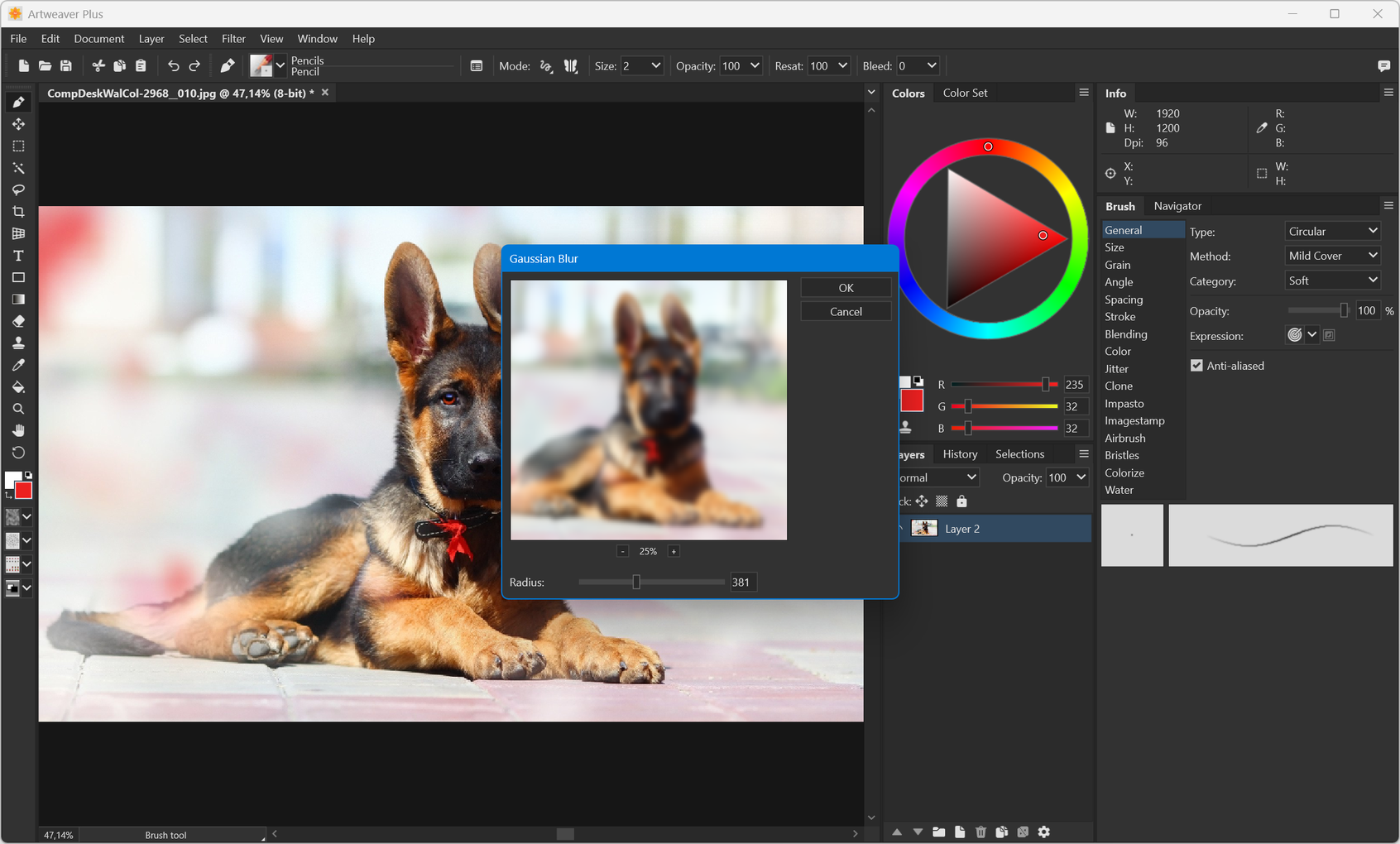Viewport: 1400px width, 844px height.
Task: Delete layer using the trash icon
Action: coord(980,832)
